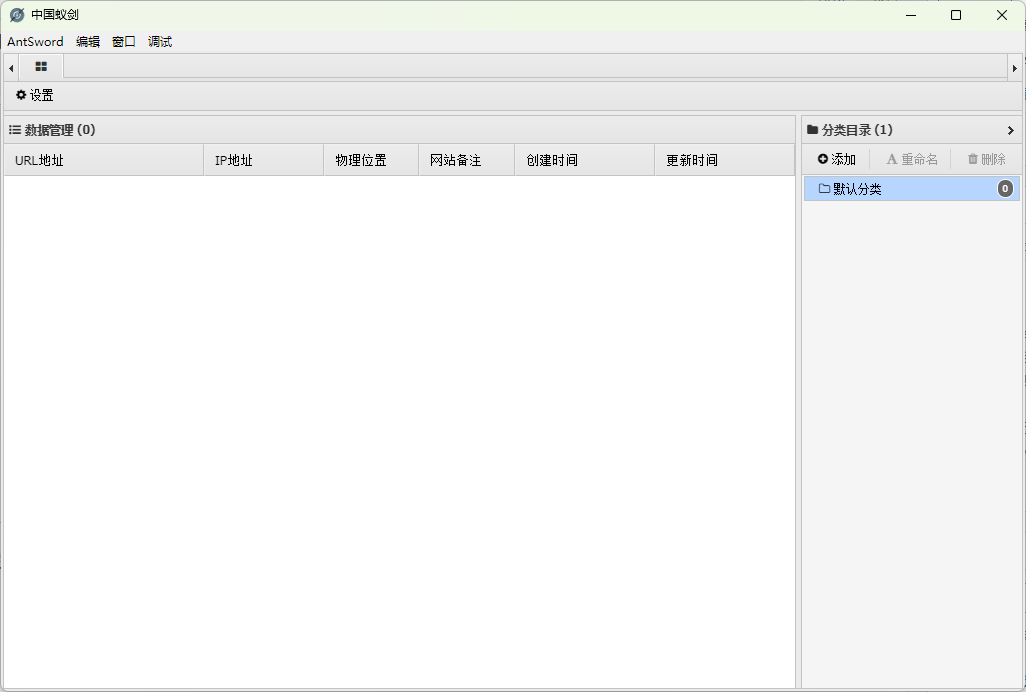This screenshot has width=1026, height=692.
Task: Click the grid home tab icon
Action: click(41, 67)
